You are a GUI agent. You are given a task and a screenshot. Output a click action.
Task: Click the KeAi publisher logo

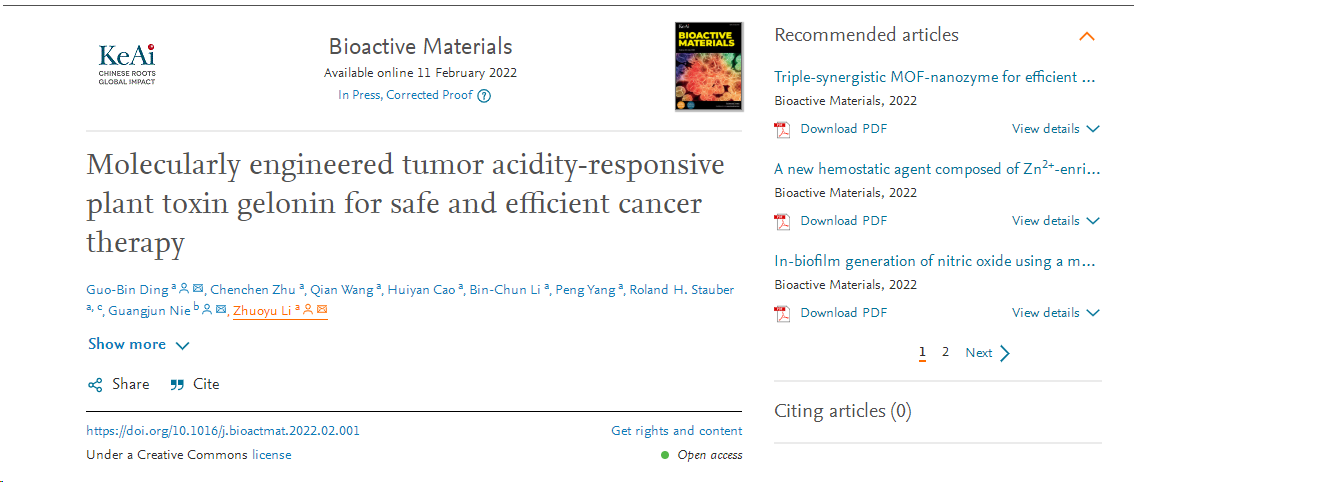[127, 64]
